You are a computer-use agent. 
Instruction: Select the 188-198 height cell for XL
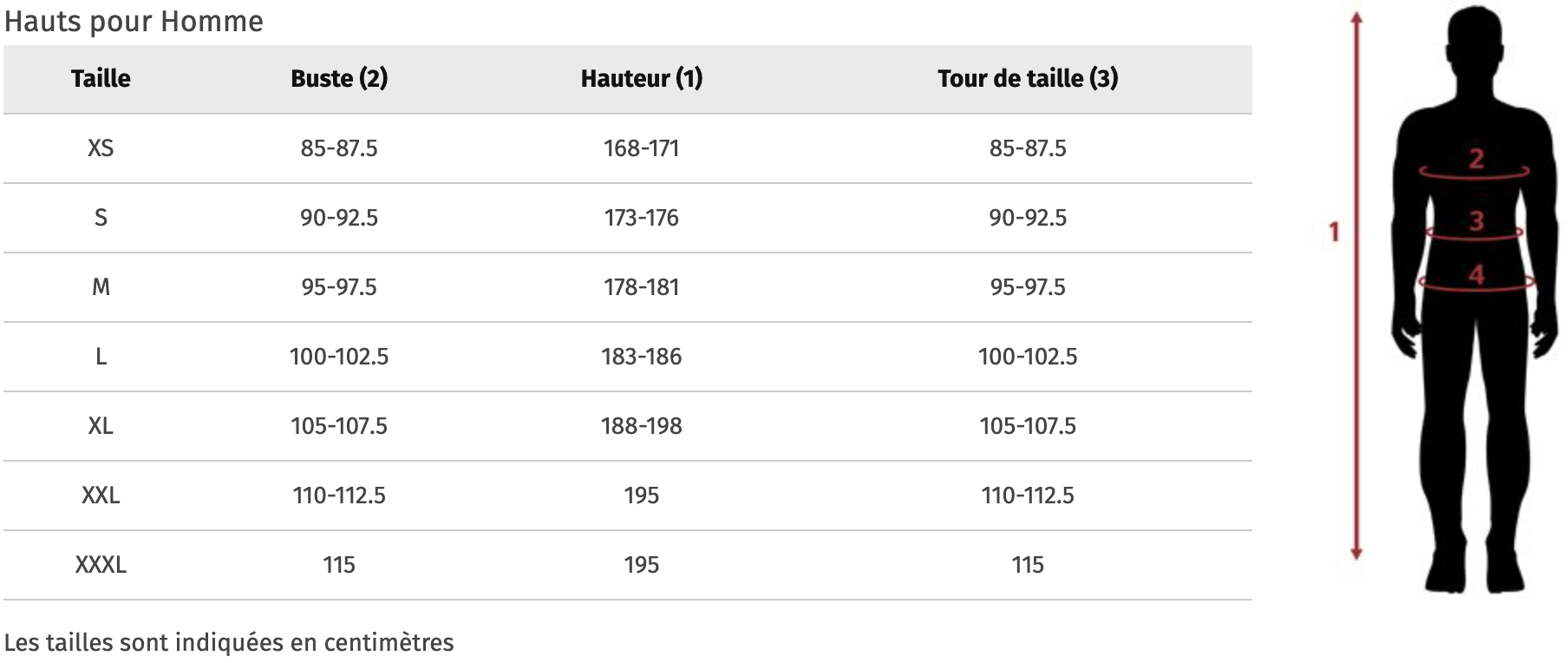click(x=642, y=426)
